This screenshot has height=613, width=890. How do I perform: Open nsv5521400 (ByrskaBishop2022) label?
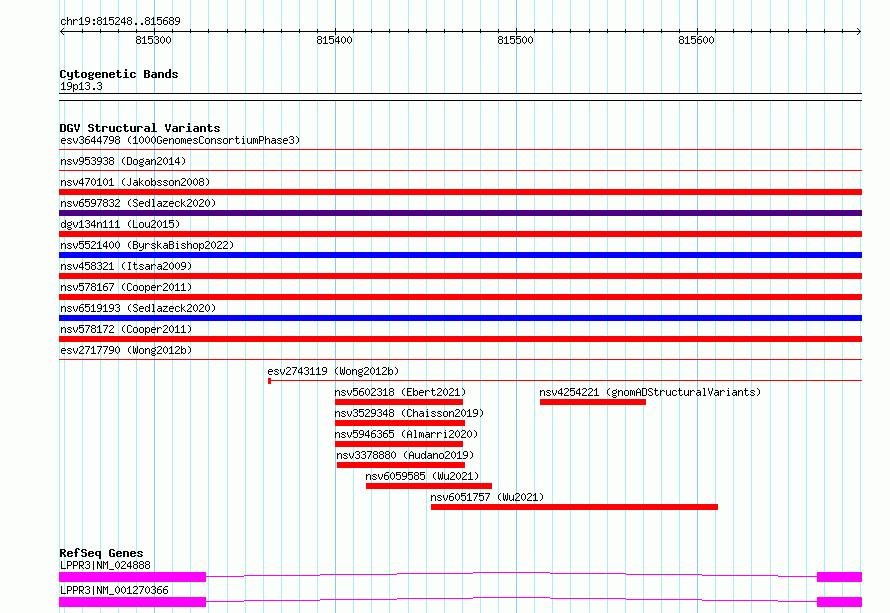[147, 245]
